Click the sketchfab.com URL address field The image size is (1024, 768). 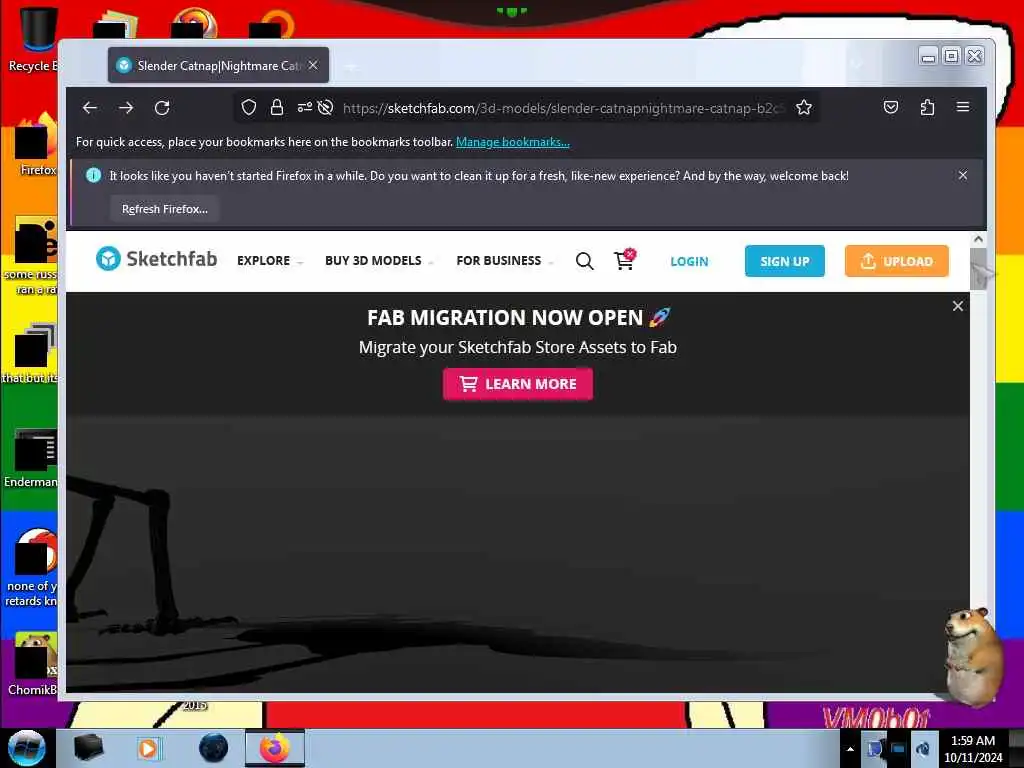[x=562, y=108]
